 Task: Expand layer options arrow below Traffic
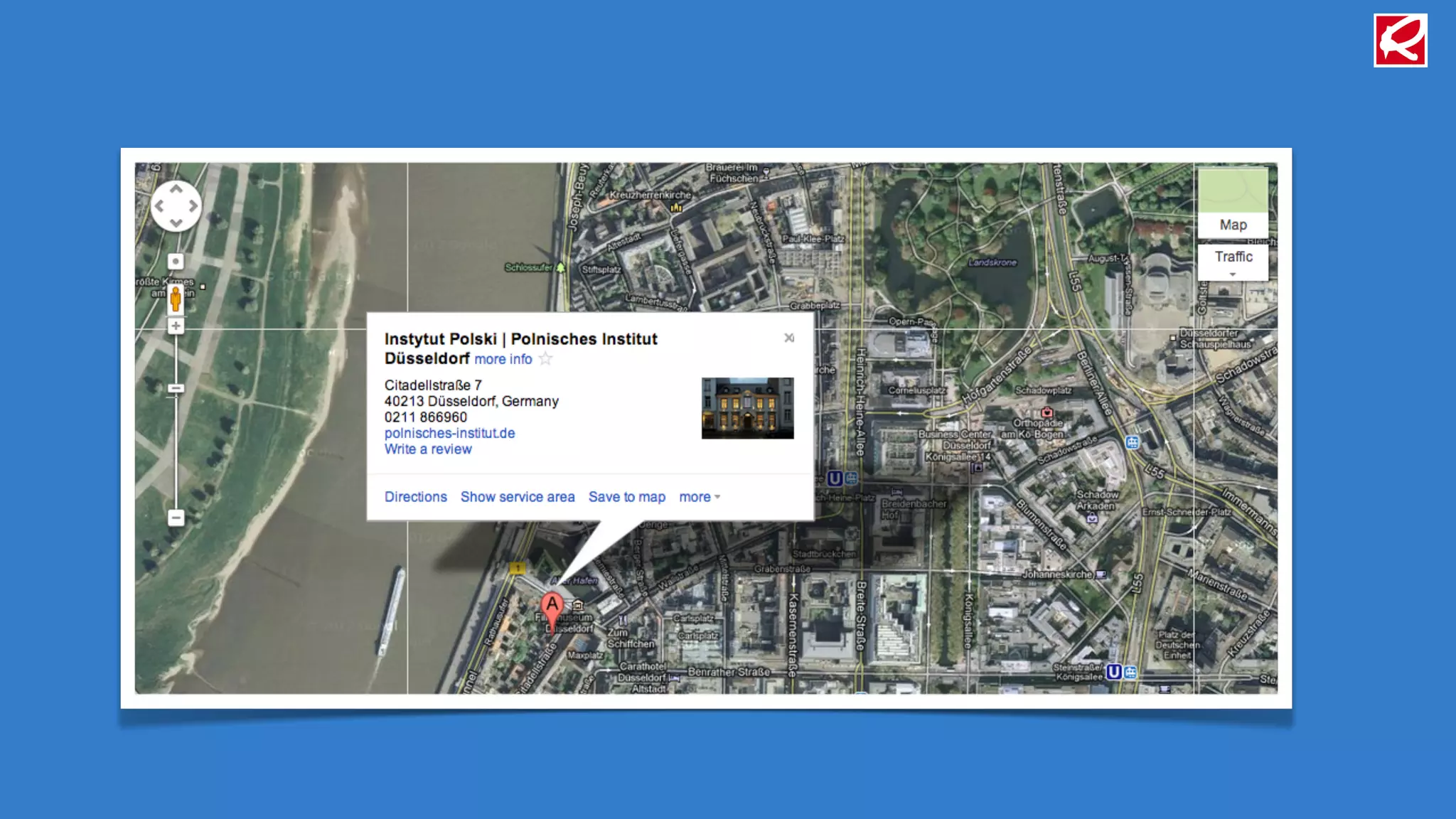[x=1233, y=274]
